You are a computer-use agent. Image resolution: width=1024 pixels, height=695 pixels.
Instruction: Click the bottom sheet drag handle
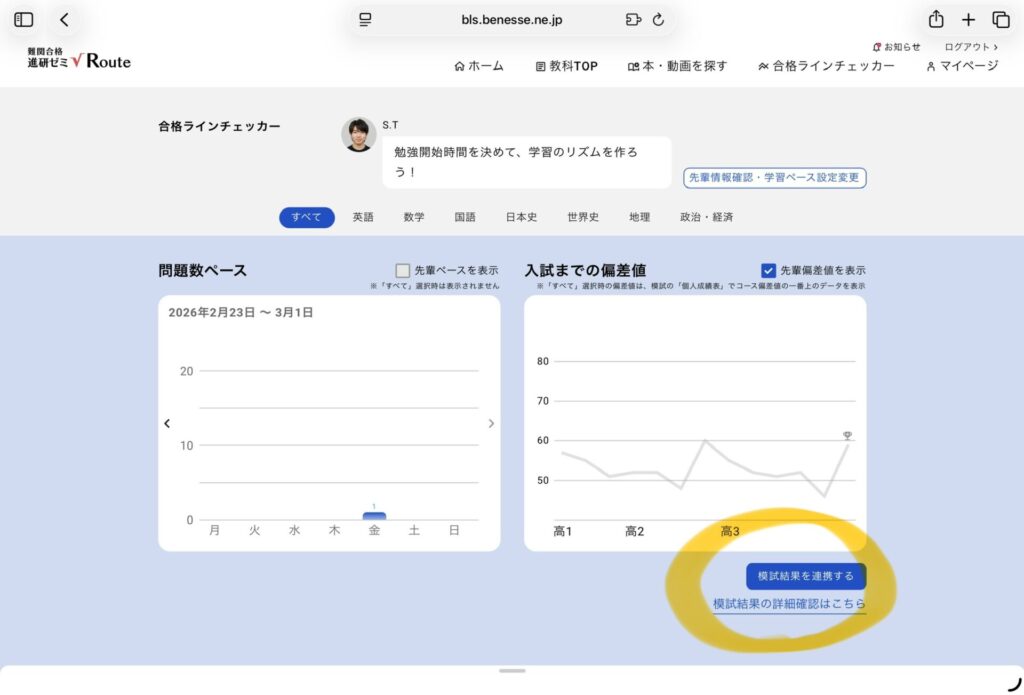tap(512, 670)
